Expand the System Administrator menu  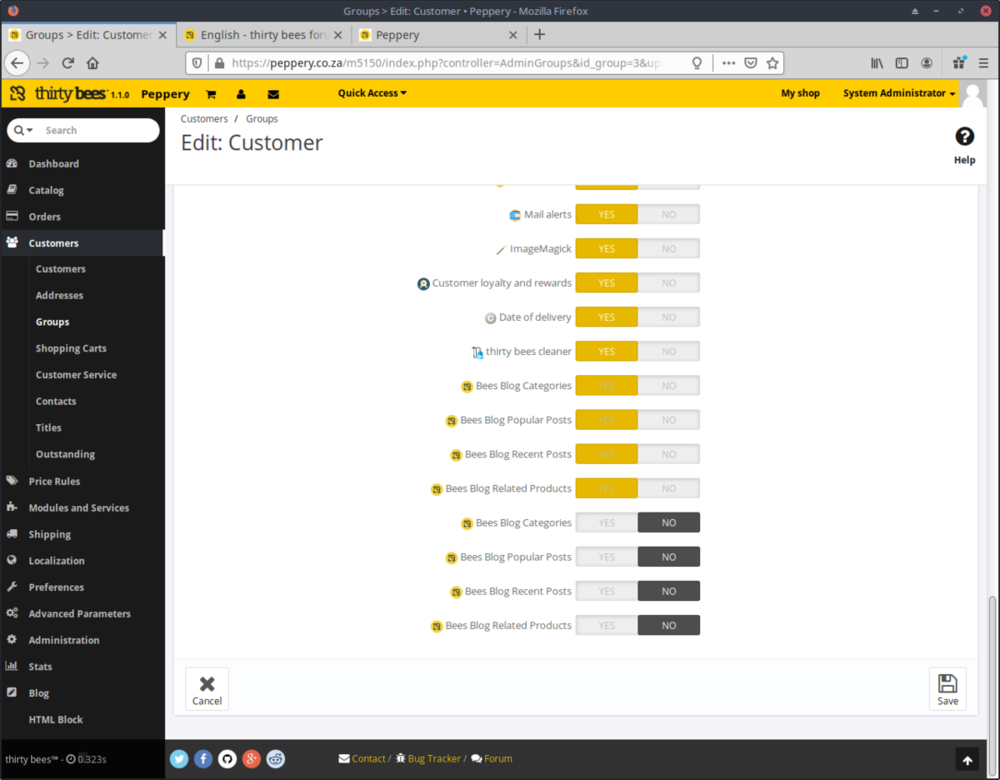898,93
